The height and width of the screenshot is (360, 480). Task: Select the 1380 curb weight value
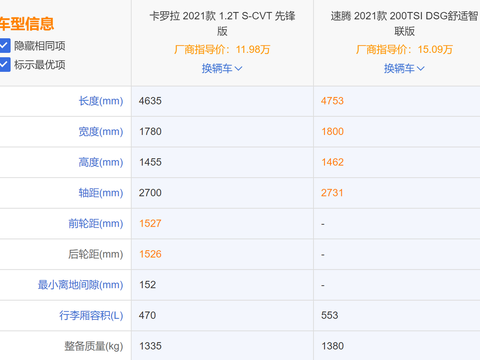point(332,346)
